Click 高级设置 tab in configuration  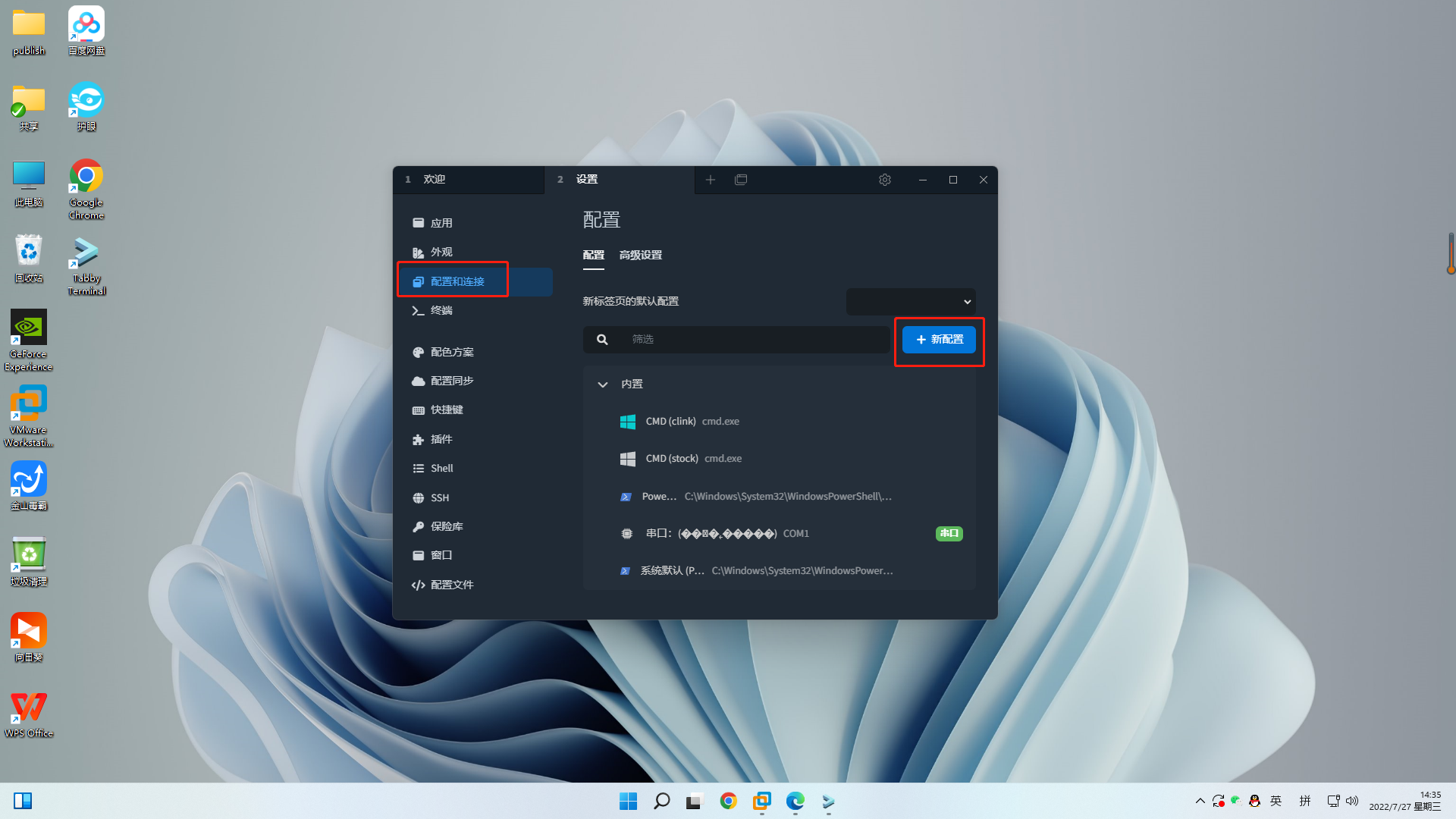pyautogui.click(x=641, y=254)
